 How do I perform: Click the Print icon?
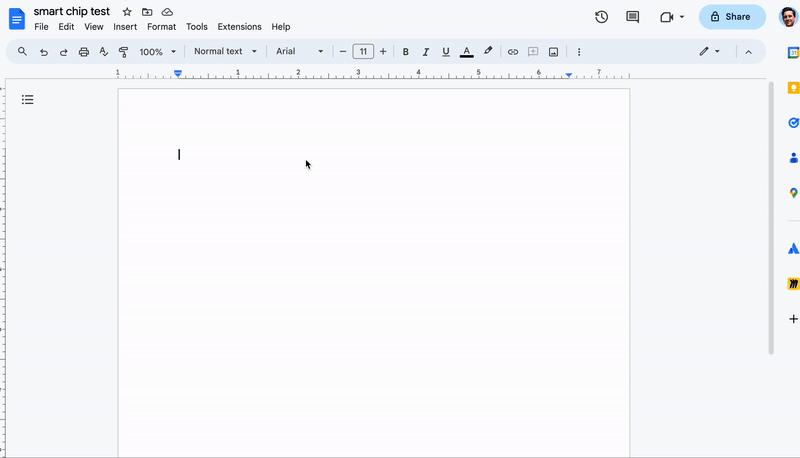(x=84, y=52)
